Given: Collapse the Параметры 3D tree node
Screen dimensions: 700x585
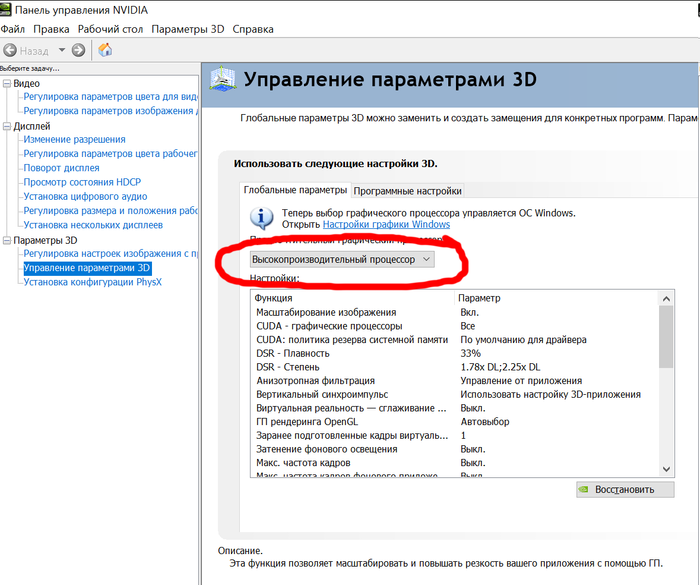Looking at the screenshot, I should (7, 241).
